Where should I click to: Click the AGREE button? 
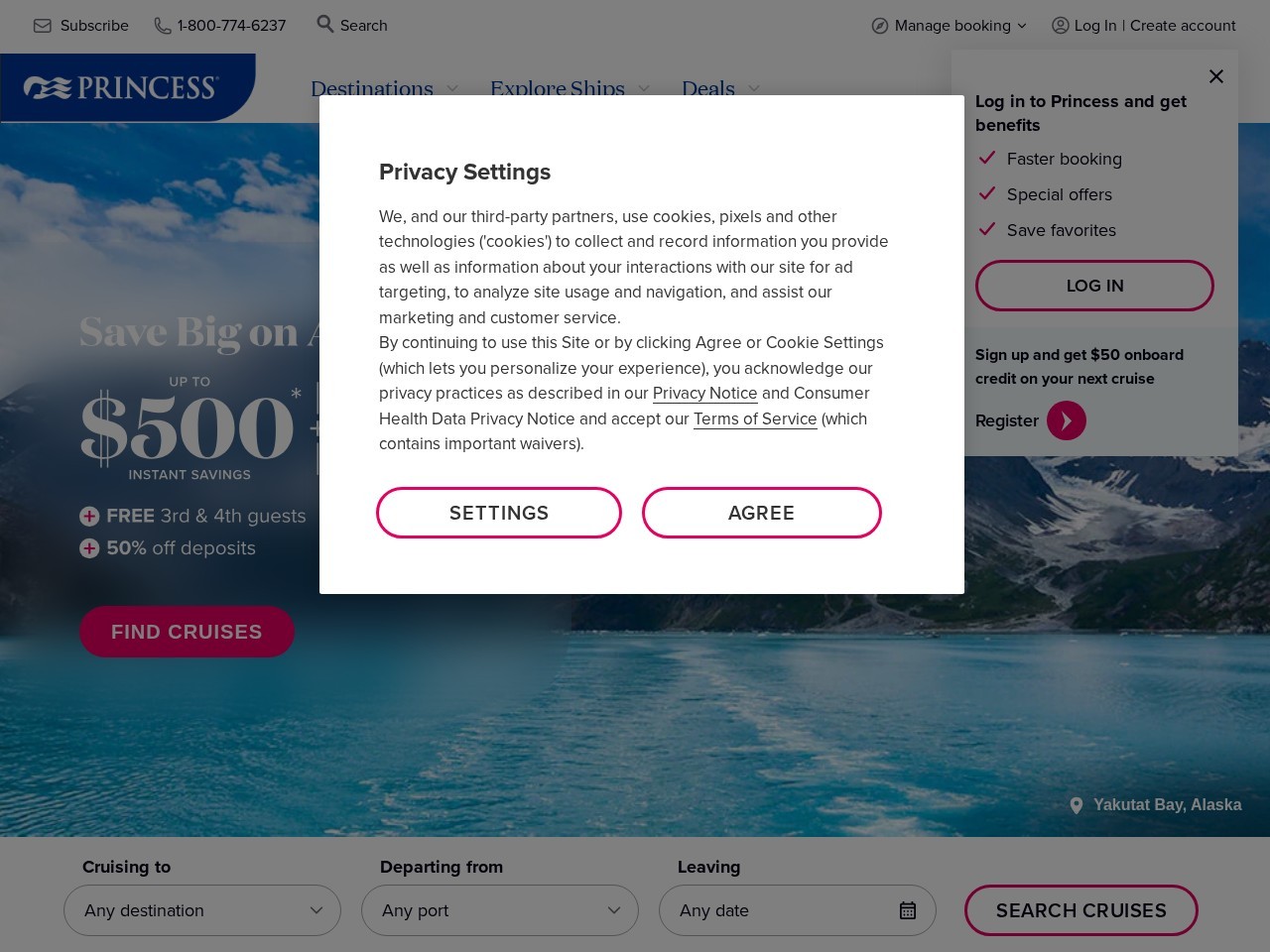tap(761, 513)
